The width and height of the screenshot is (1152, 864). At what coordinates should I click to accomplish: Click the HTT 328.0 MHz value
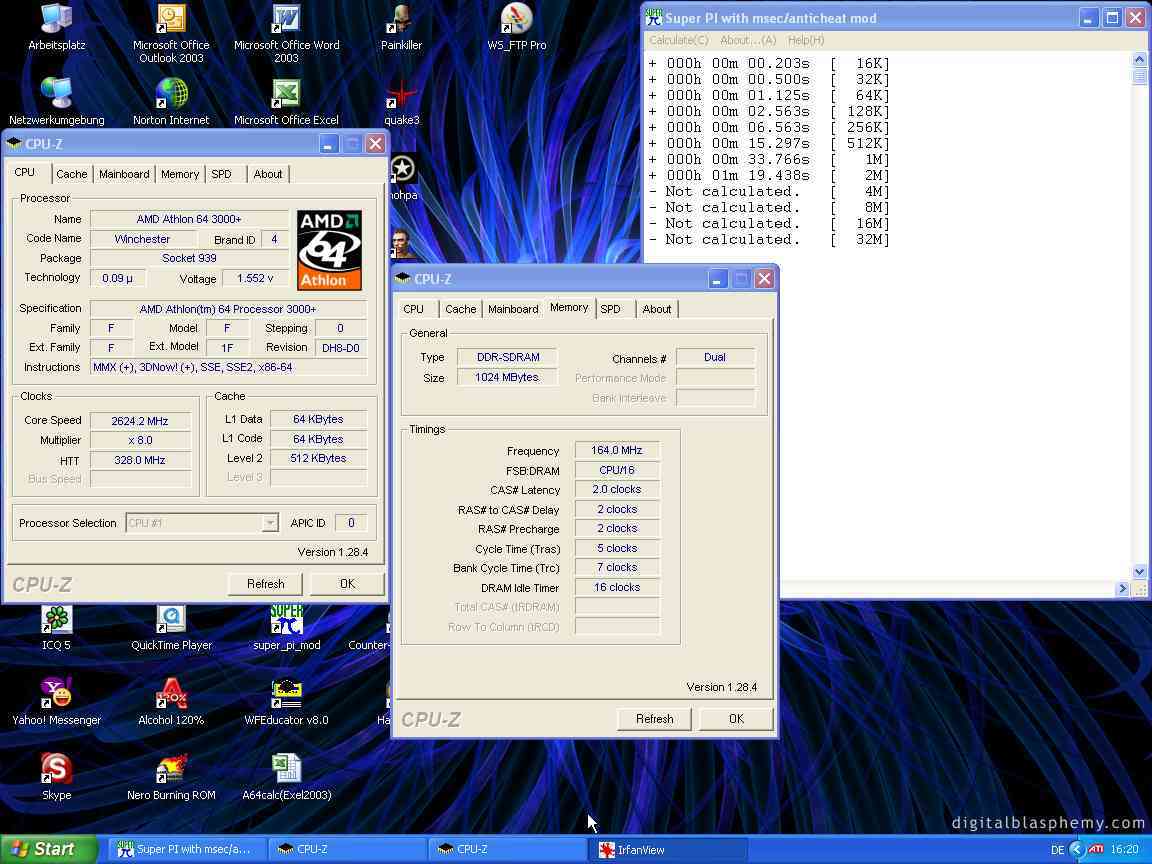click(x=140, y=460)
